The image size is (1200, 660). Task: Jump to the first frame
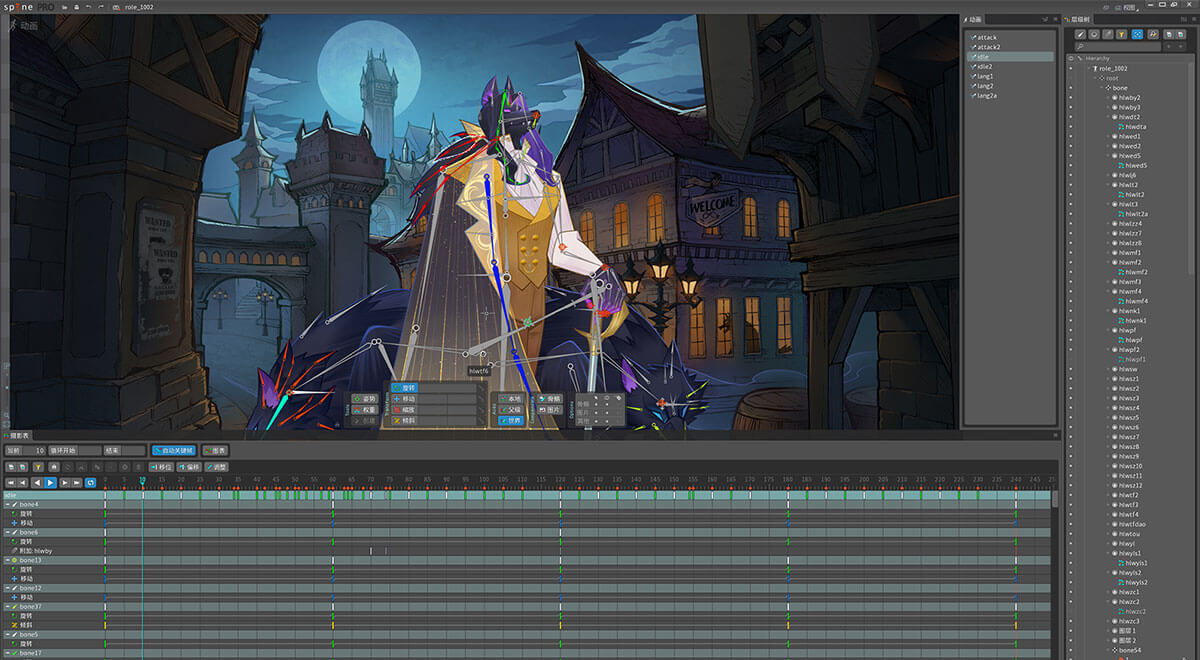(x=10, y=483)
